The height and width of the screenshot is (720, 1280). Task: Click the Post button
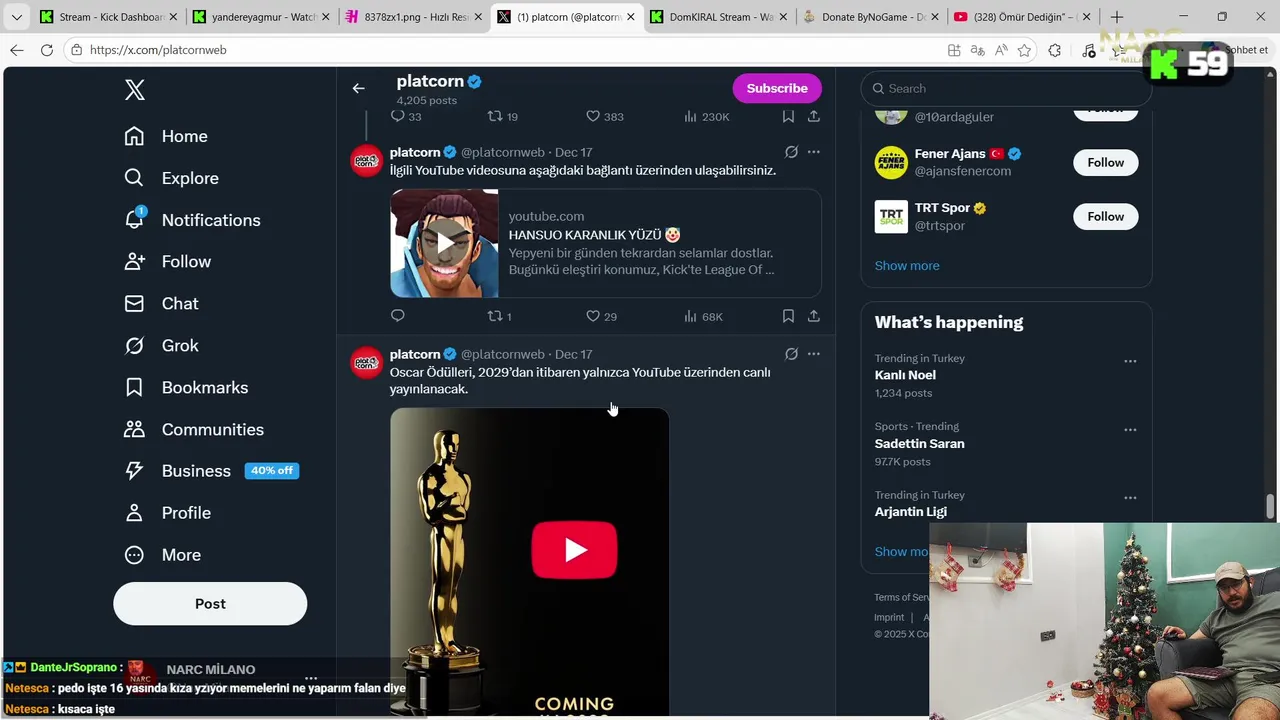pyautogui.click(x=210, y=604)
